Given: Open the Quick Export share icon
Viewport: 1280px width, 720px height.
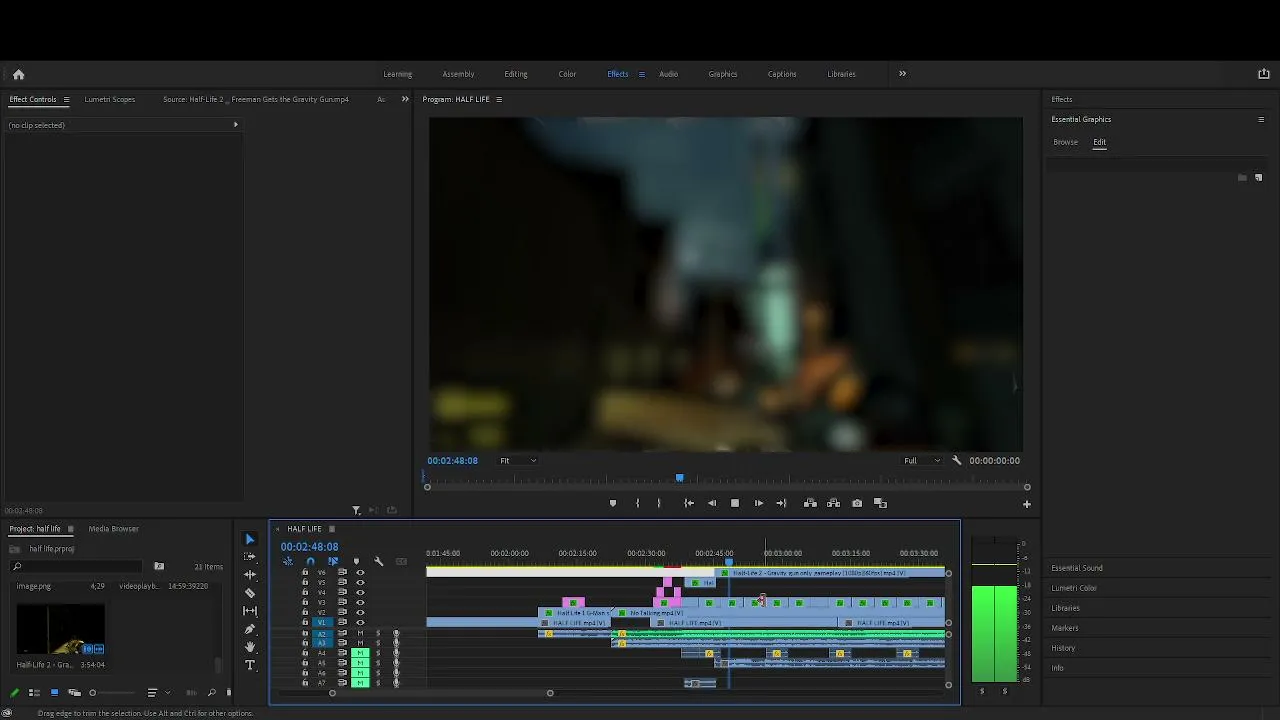Looking at the screenshot, I should 1263,74.
